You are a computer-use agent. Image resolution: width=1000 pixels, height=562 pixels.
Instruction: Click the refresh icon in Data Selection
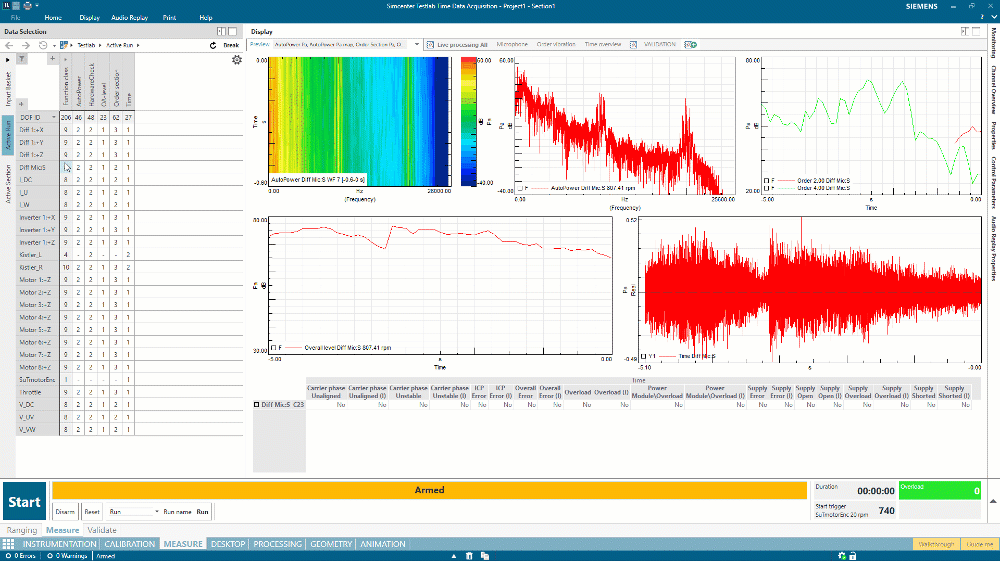tap(213, 45)
